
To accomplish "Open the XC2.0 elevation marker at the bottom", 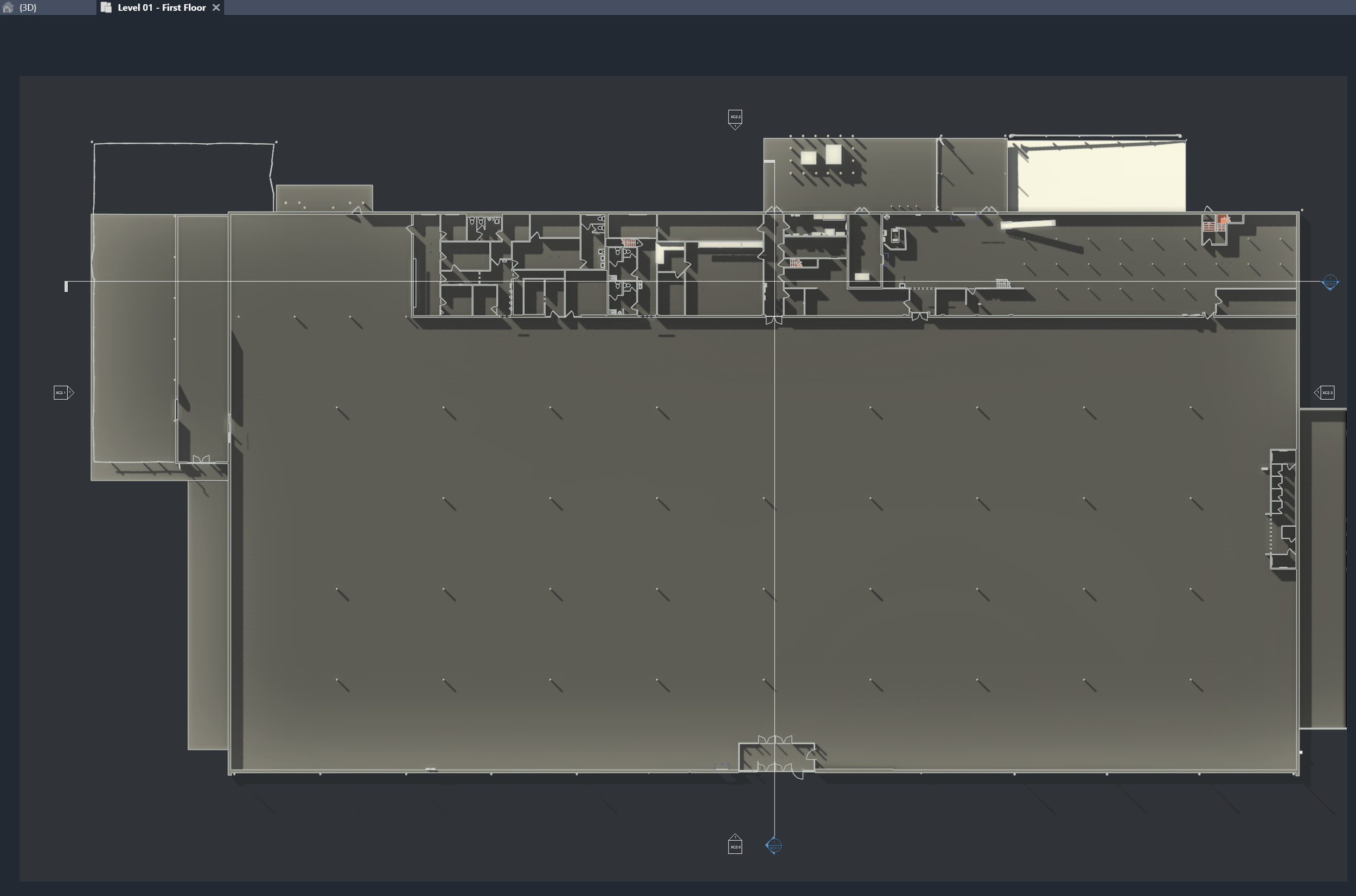I will [x=735, y=847].
